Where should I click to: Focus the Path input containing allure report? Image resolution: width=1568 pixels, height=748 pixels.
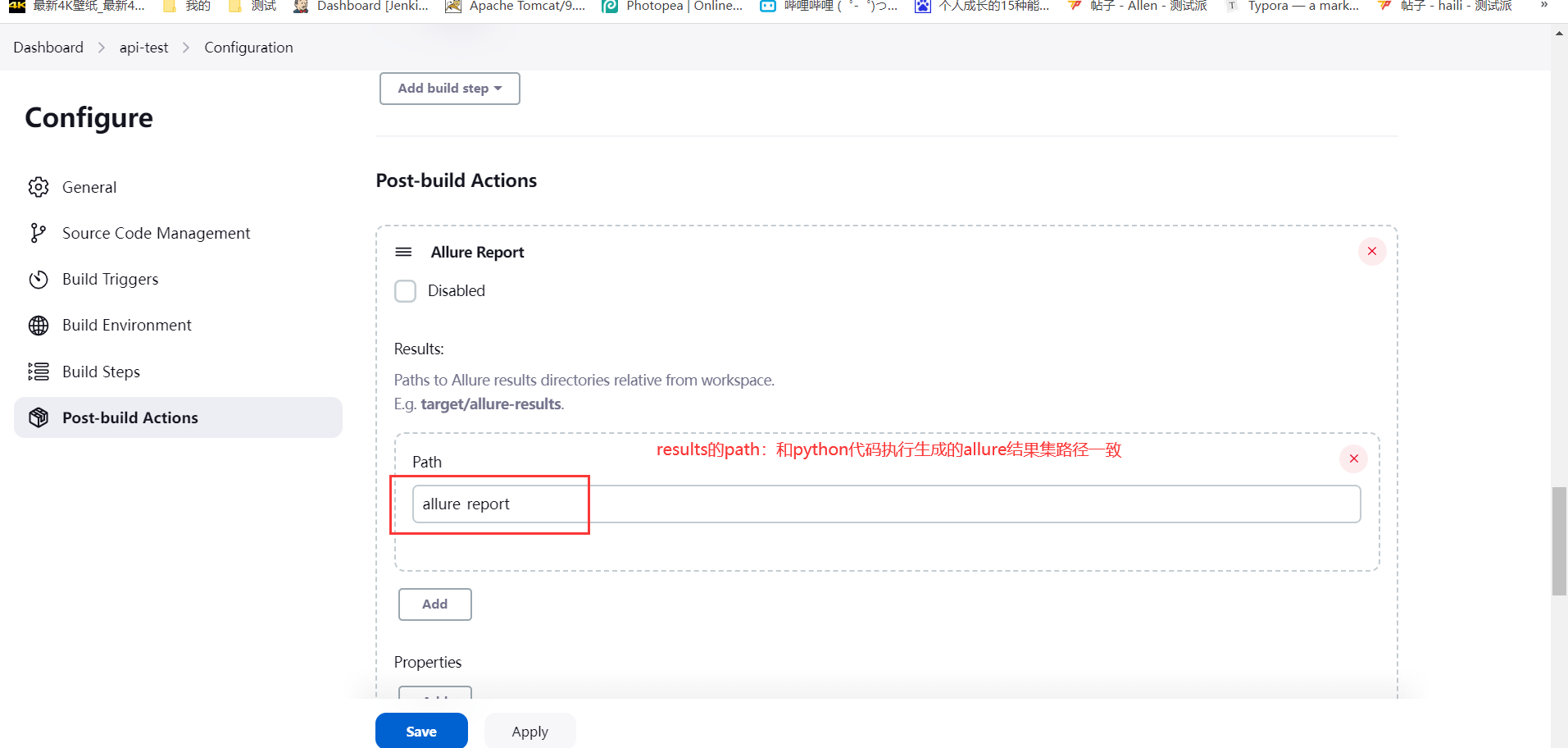(x=886, y=504)
